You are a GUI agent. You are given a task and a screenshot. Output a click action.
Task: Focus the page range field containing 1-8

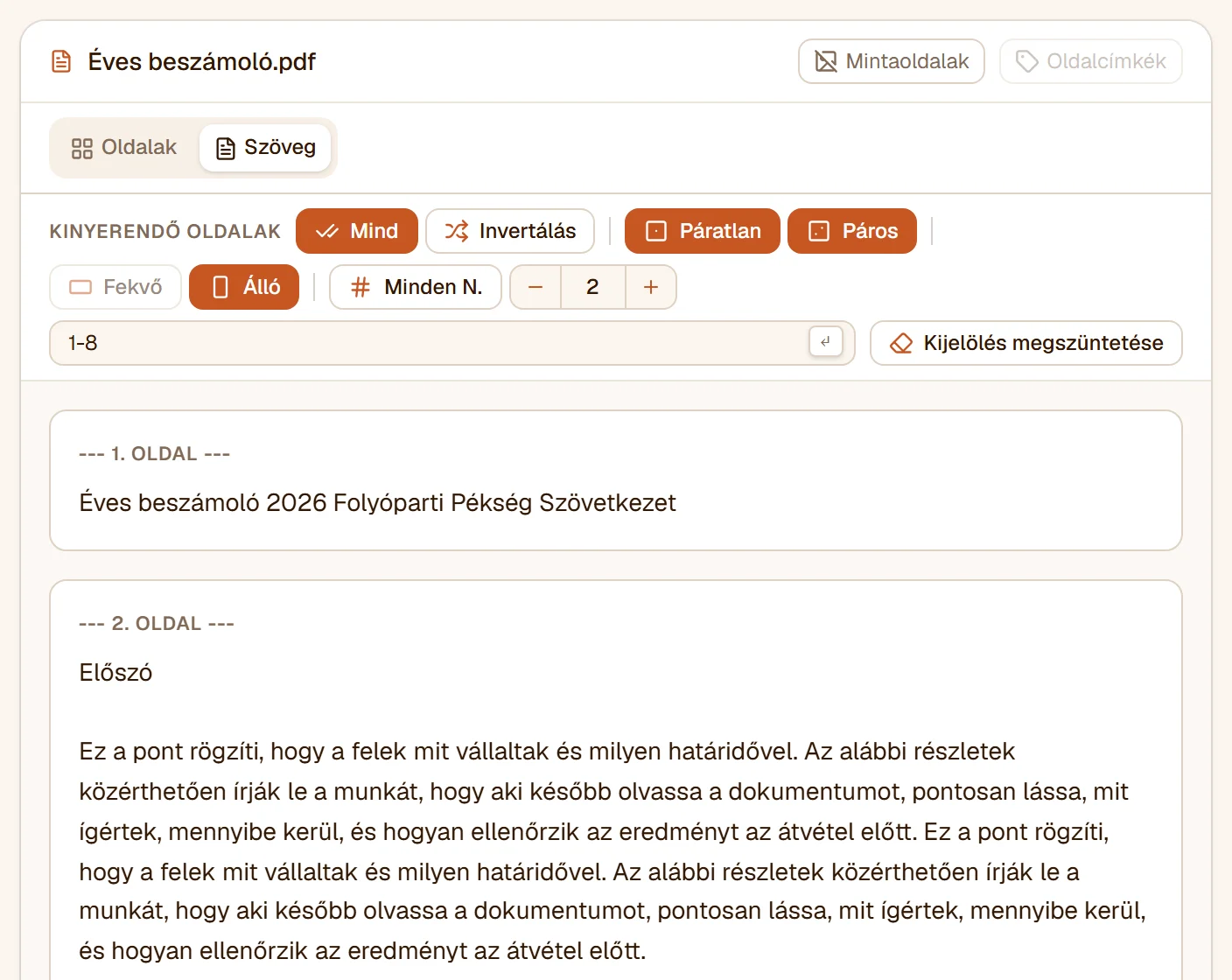tap(452, 343)
